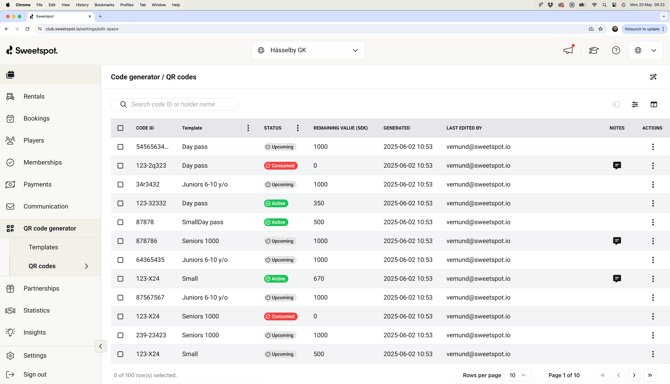Image resolution: width=670 pixels, height=384 pixels.
Task: Open the language globe dropdown
Action: point(646,50)
